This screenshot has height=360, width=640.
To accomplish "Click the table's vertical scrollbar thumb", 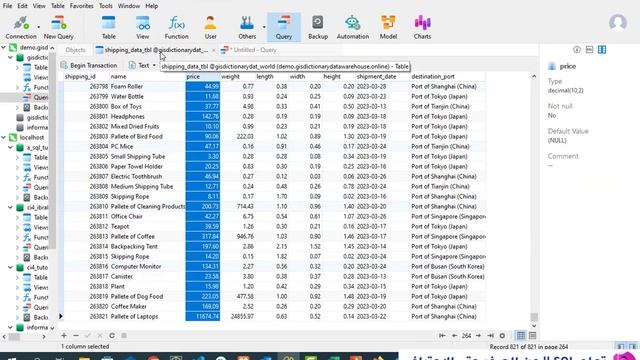I will 534,317.
